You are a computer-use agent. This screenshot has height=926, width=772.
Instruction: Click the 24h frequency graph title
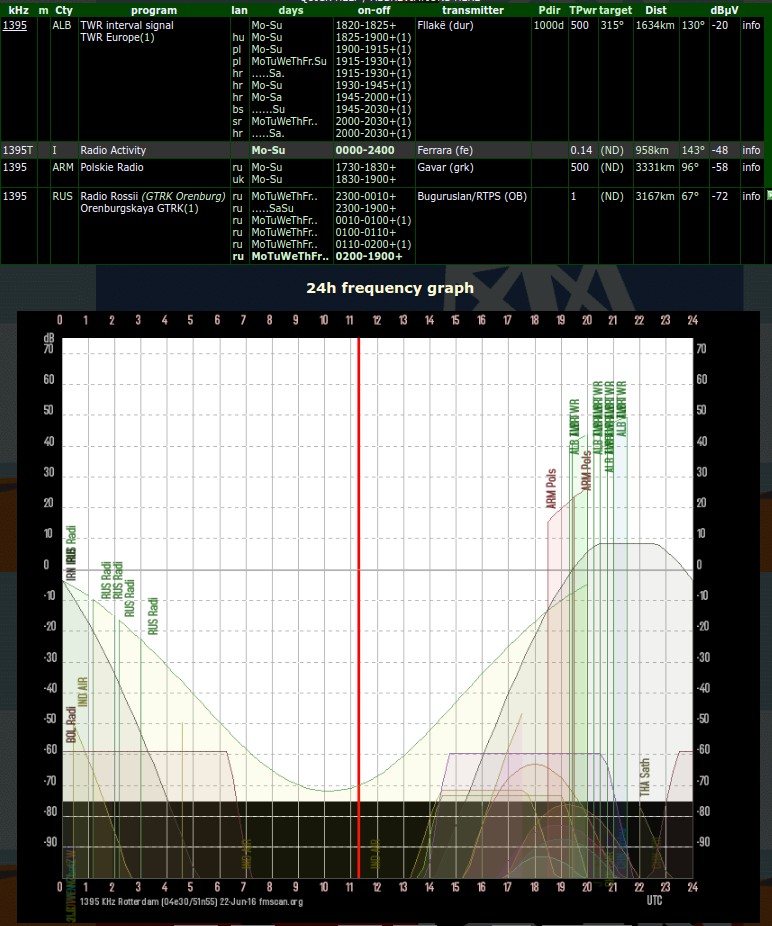390,289
